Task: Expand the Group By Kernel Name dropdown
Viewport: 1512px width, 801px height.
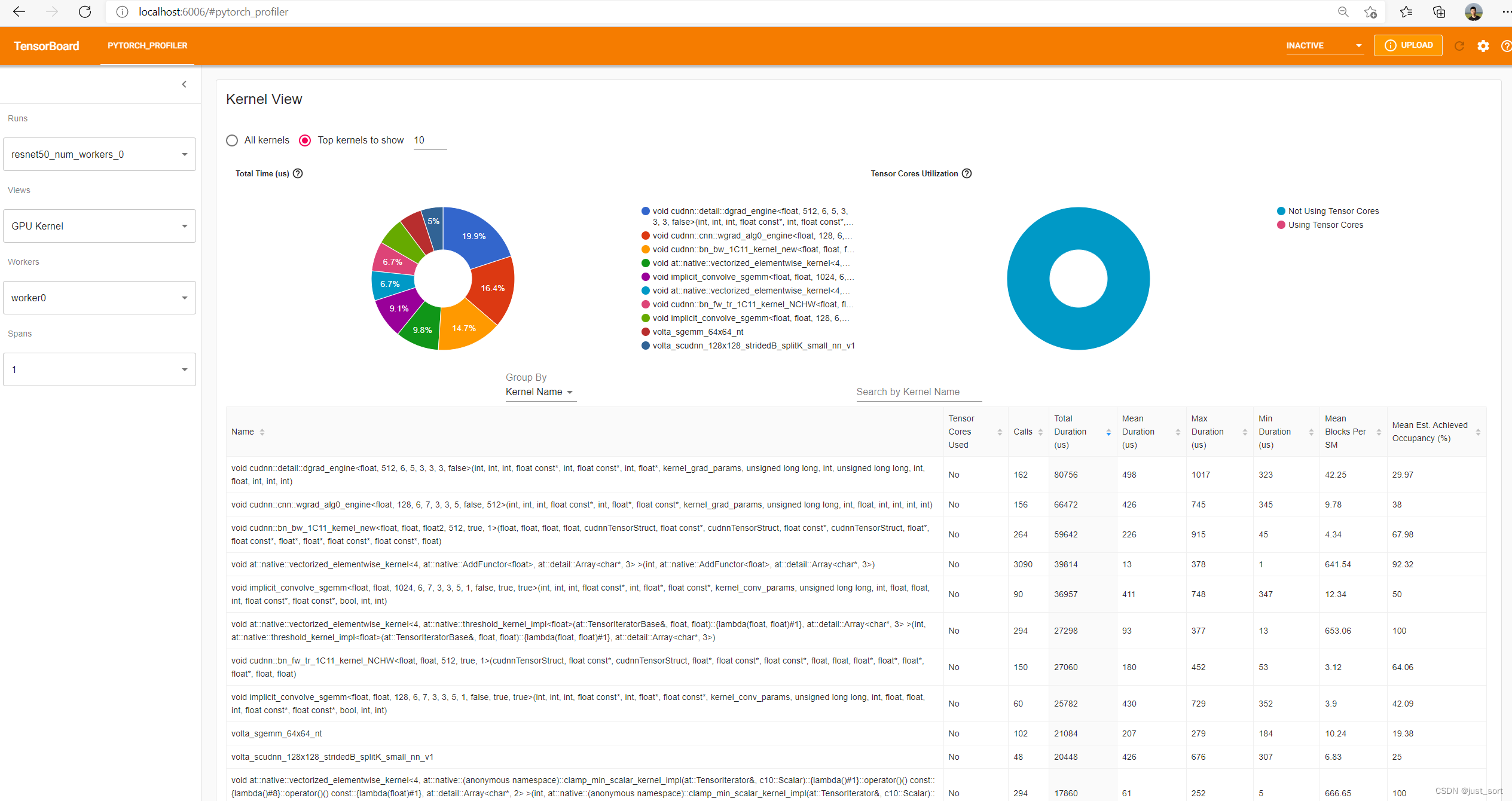Action: [540, 392]
